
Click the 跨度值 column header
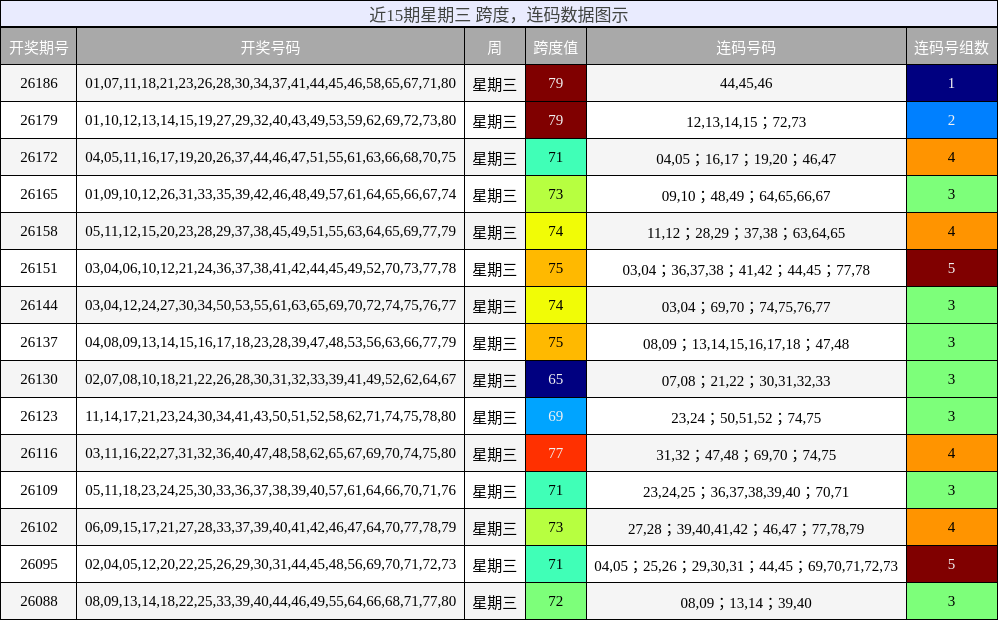tap(556, 46)
